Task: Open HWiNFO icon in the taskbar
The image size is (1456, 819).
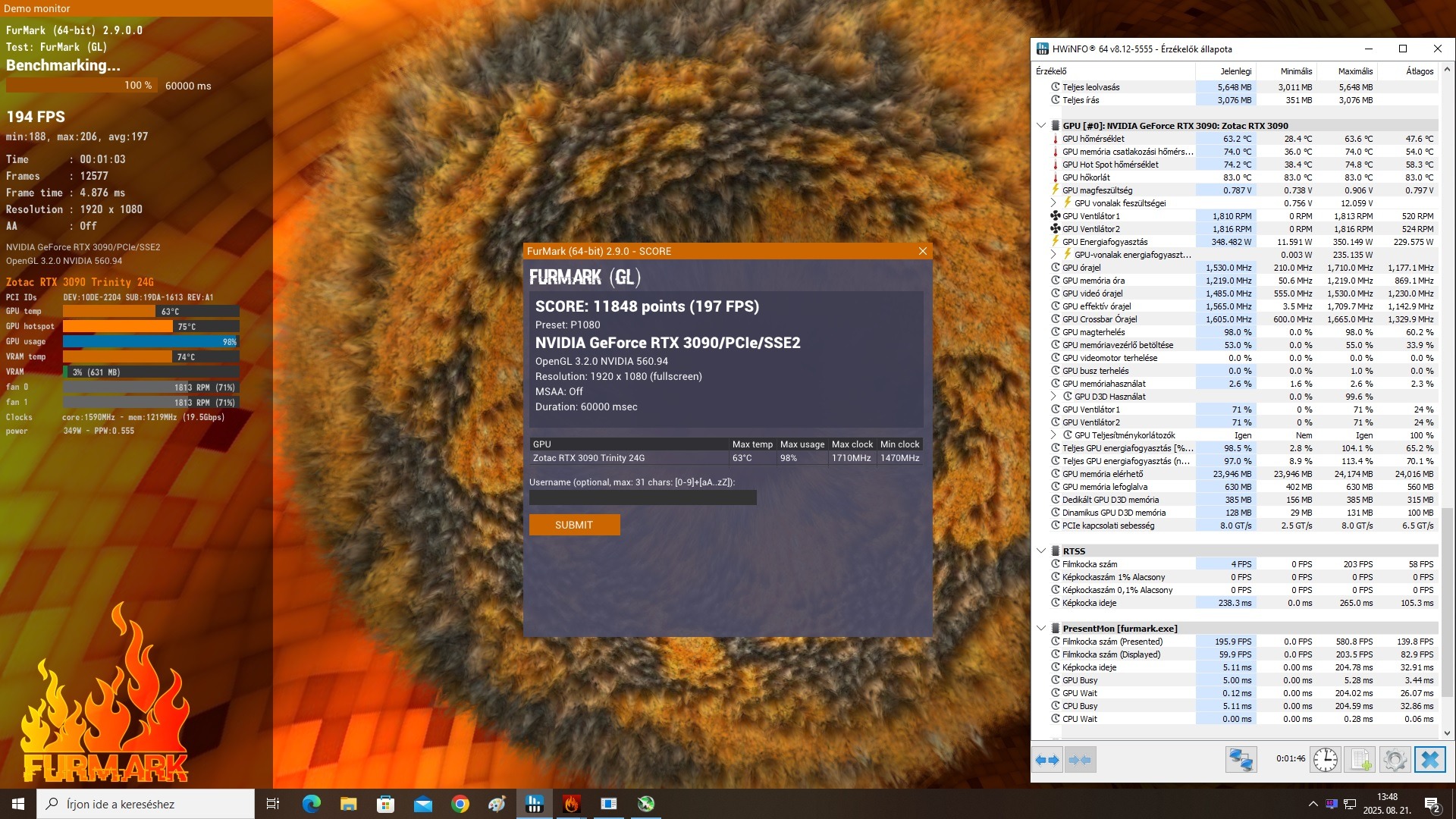Action: [x=535, y=804]
